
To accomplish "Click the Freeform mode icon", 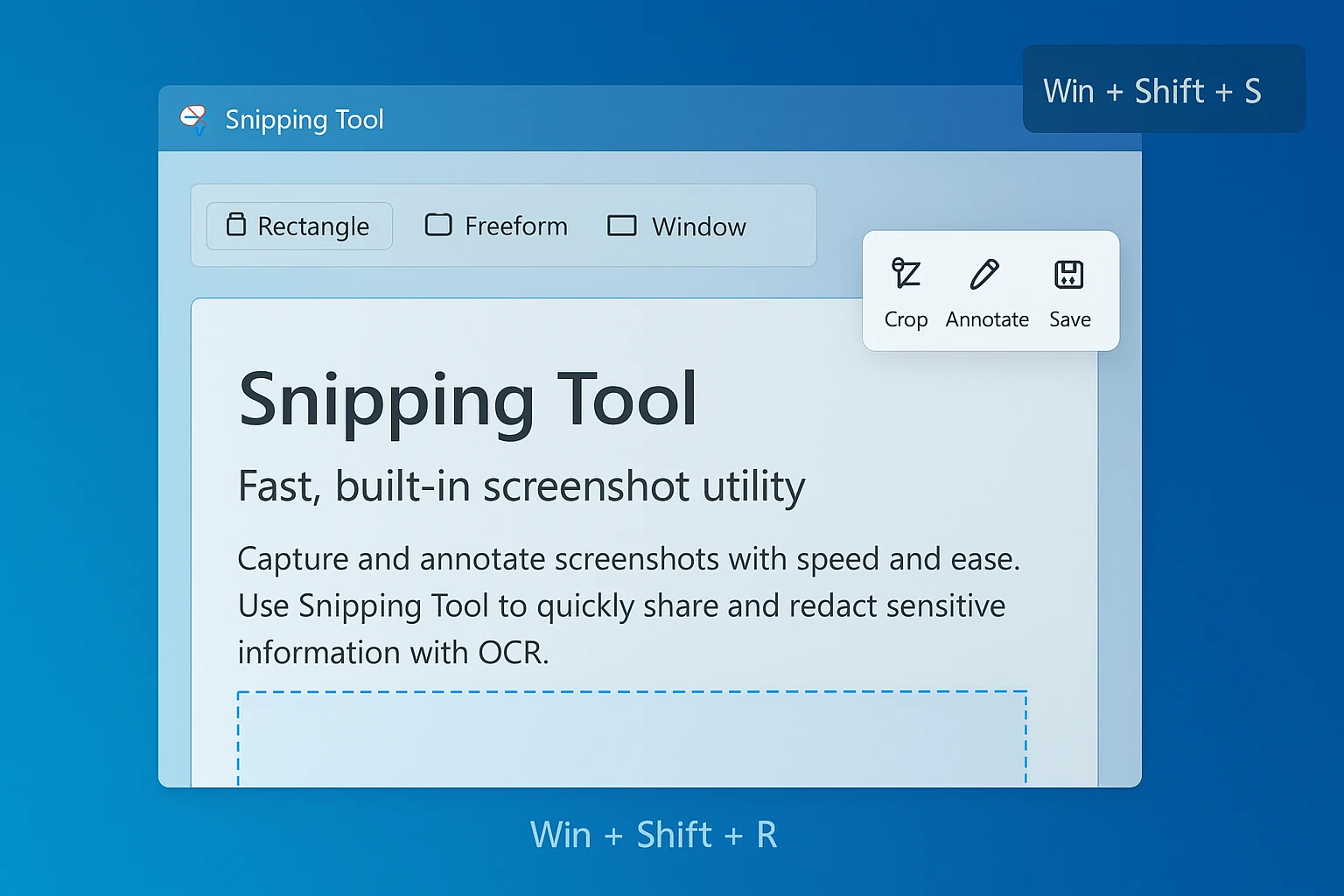I will pyautogui.click(x=438, y=225).
